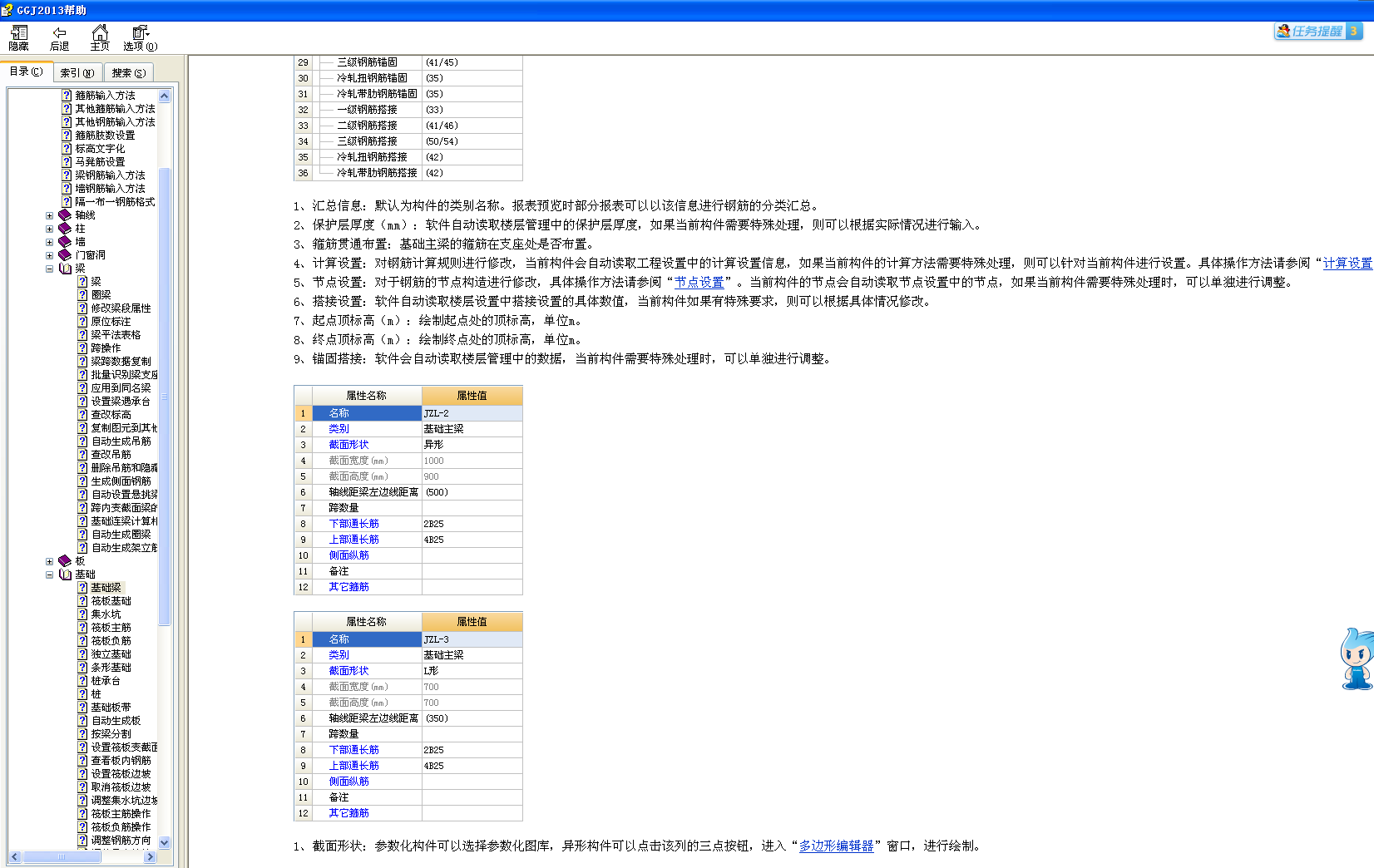The width and height of the screenshot is (1374, 868).
Task: Click the purple book icon beside 轴线
Action: [65, 215]
